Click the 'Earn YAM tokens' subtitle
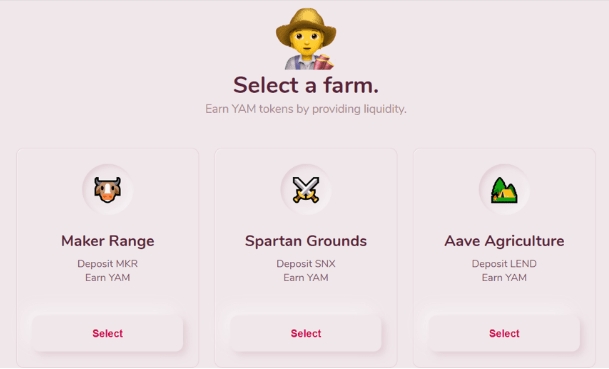 pos(306,109)
